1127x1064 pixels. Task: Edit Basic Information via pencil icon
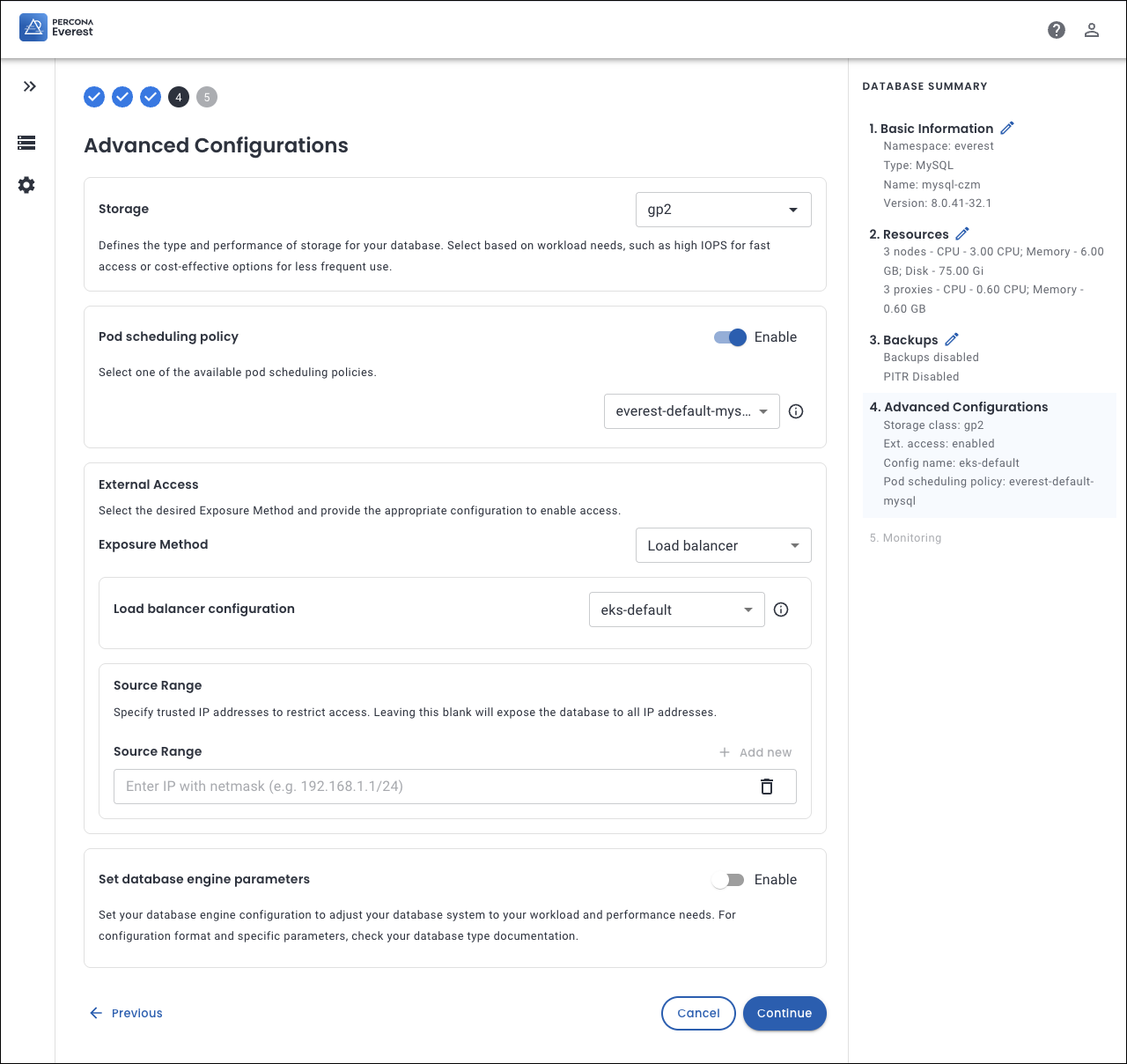tap(1007, 128)
